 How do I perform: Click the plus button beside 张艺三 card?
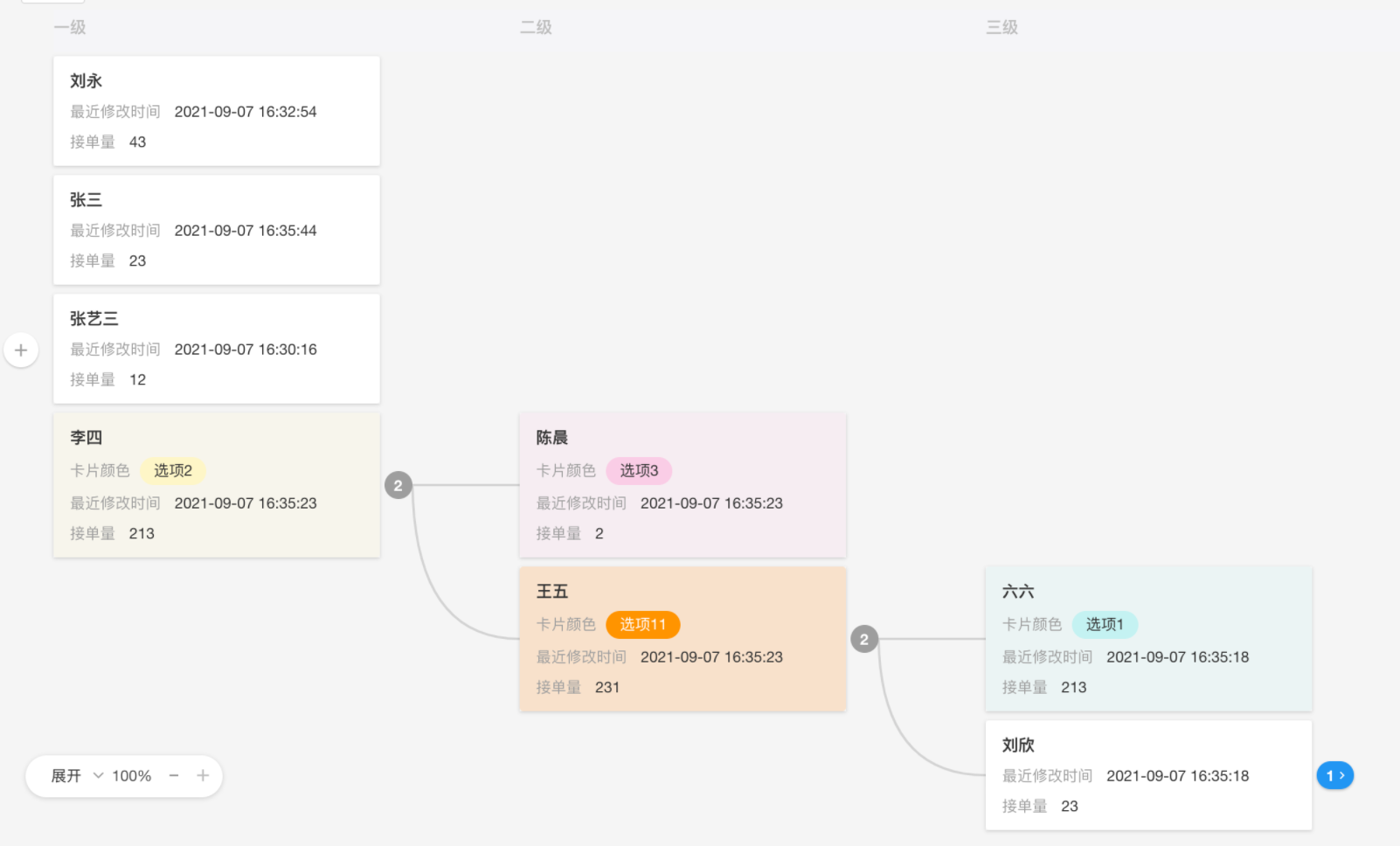[21, 350]
